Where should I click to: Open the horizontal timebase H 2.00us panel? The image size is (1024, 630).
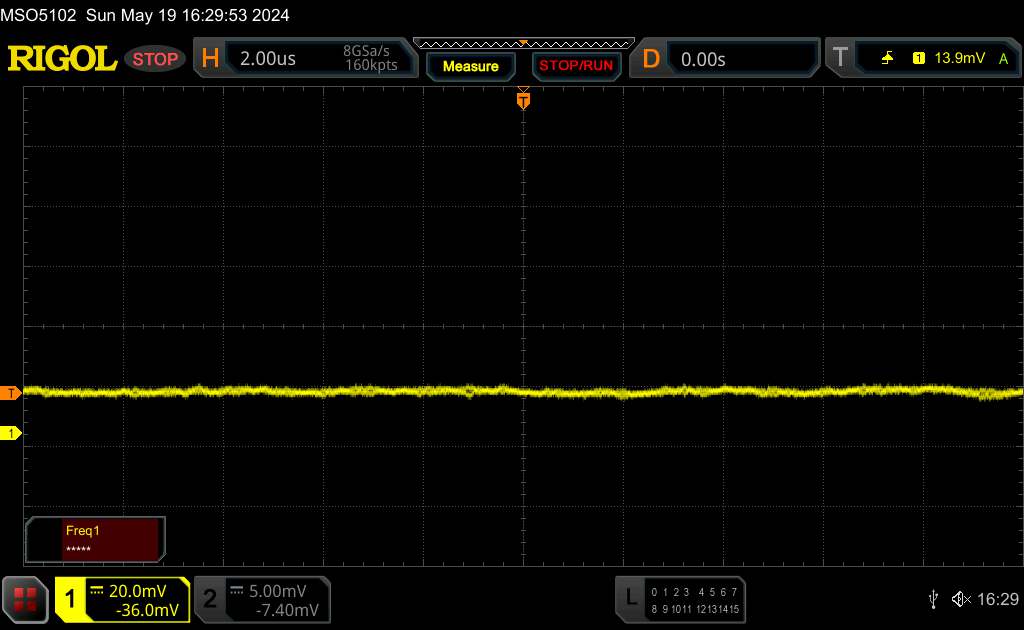[x=305, y=58]
